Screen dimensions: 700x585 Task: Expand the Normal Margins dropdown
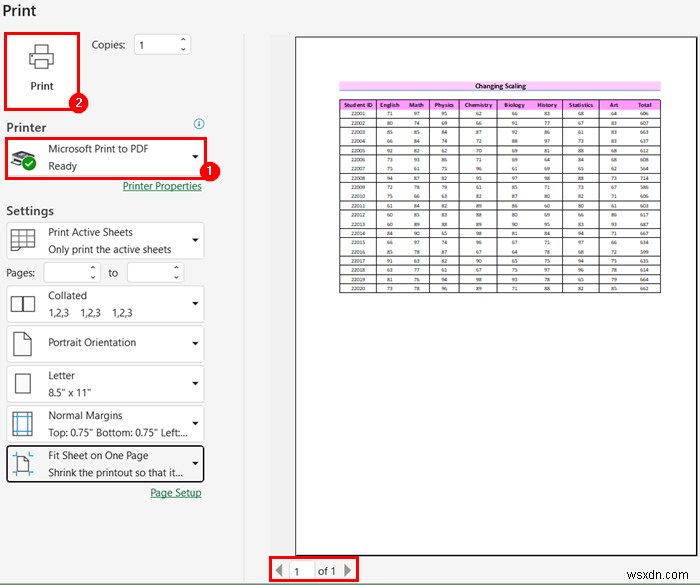(105, 424)
